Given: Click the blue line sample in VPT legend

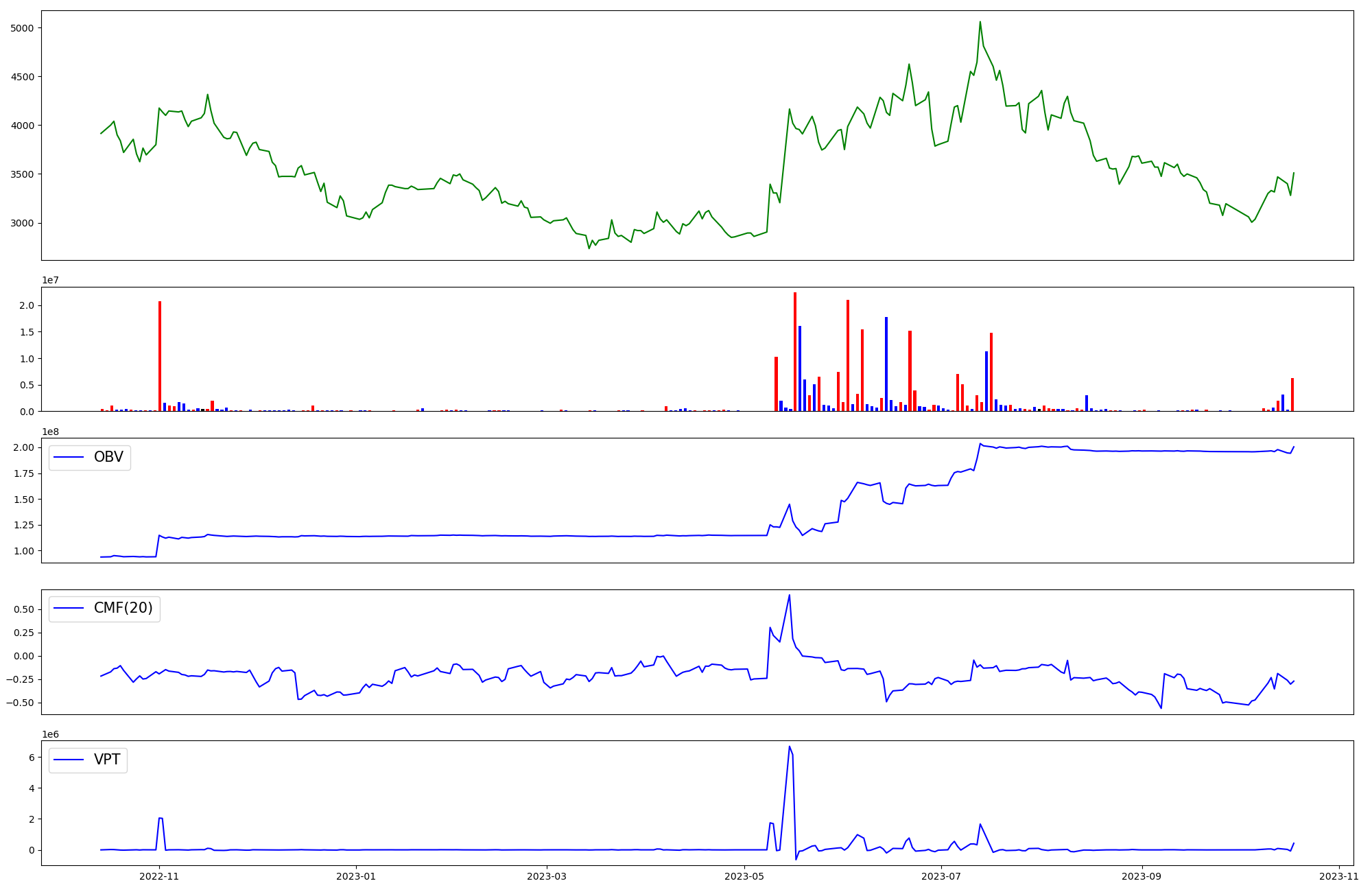Looking at the screenshot, I should [69, 760].
